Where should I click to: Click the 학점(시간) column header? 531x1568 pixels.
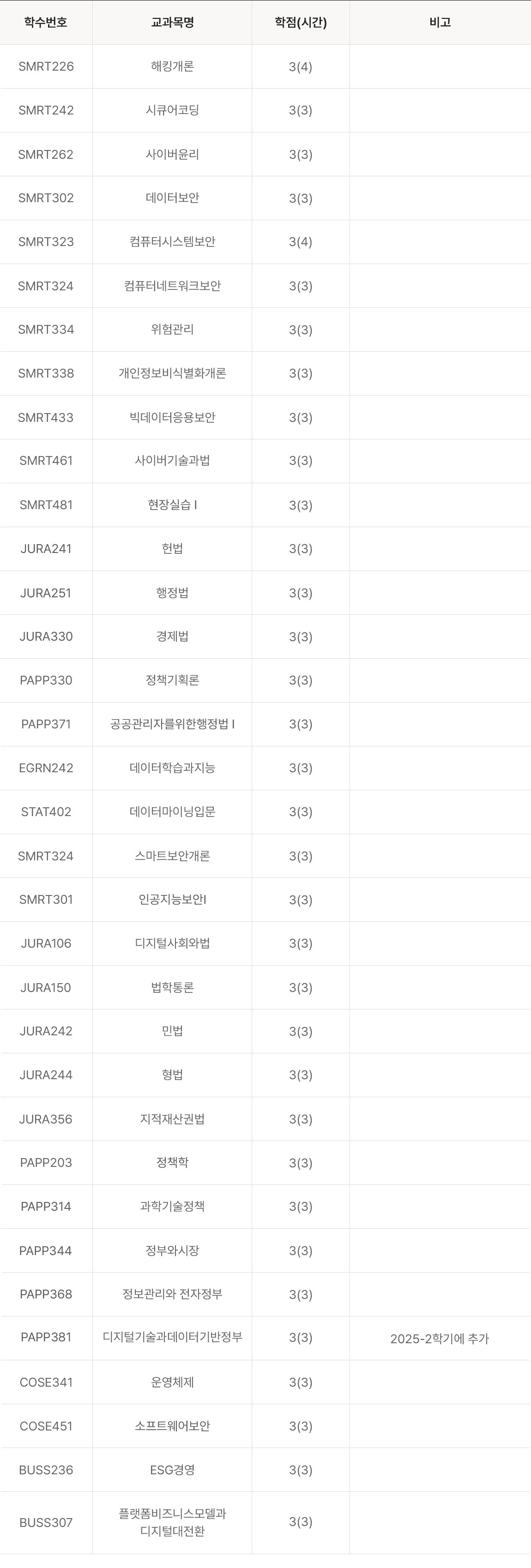click(x=300, y=23)
